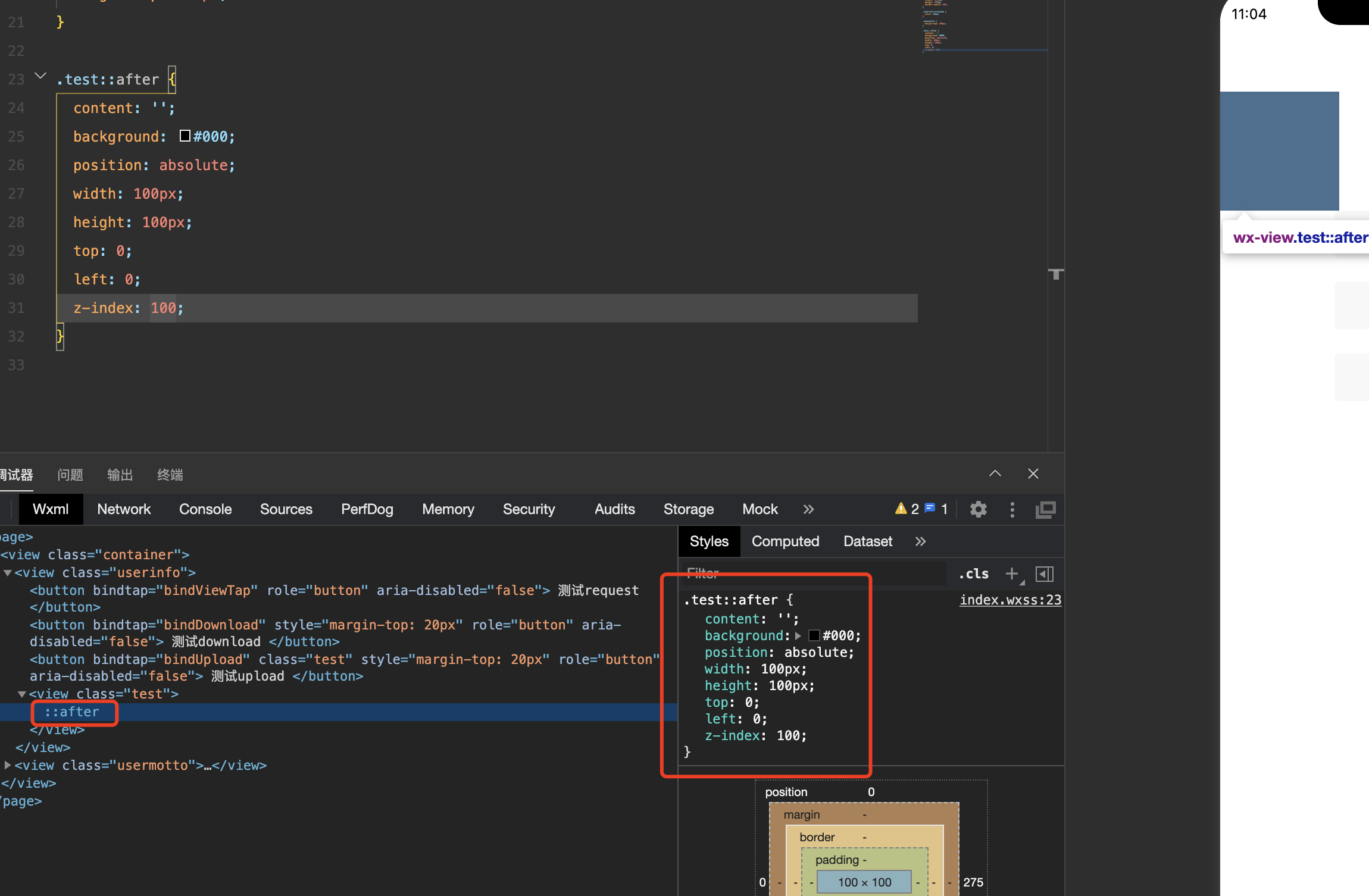Collapse the view class="userinfo" node
The width and height of the screenshot is (1369, 896).
(x=8, y=572)
